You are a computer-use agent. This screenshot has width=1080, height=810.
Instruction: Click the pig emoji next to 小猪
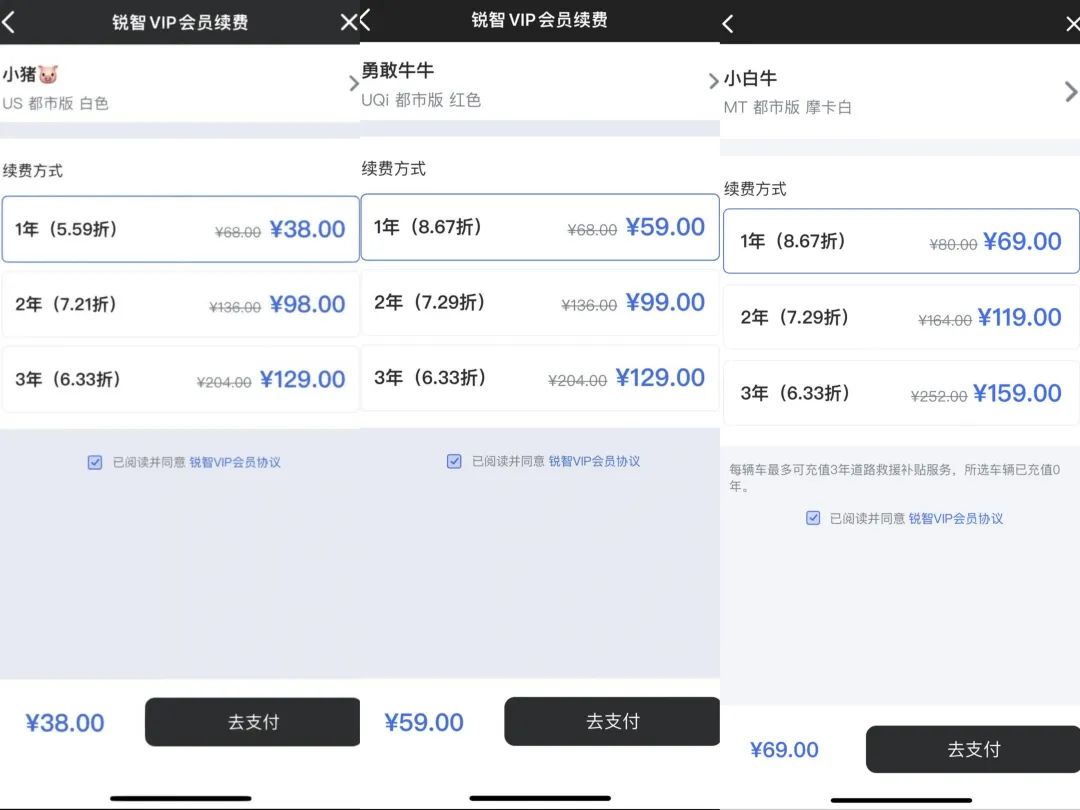click(x=48, y=74)
